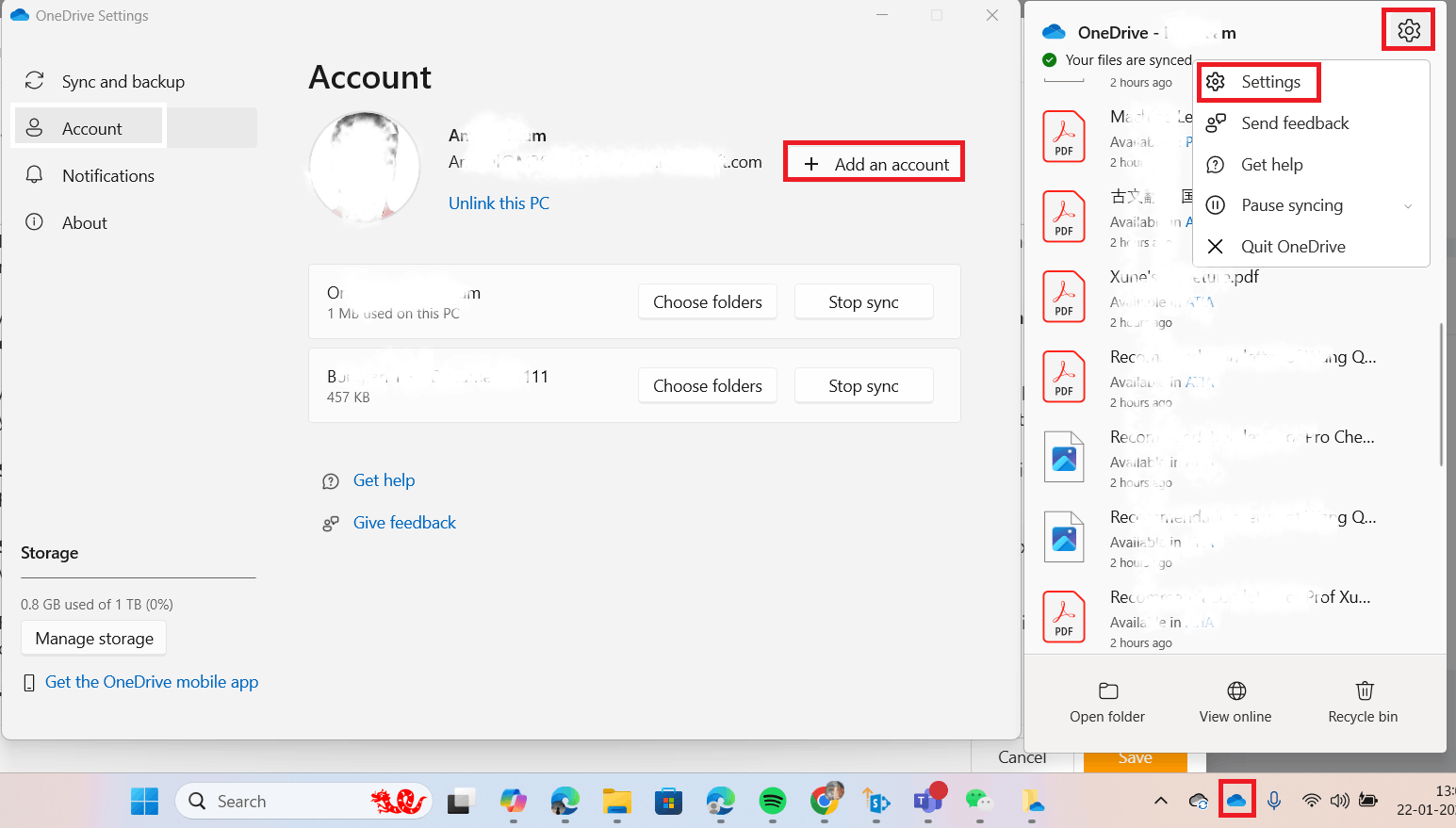The height and width of the screenshot is (828, 1456).
Task: Click the Unlink this PC link
Action: coord(499,203)
